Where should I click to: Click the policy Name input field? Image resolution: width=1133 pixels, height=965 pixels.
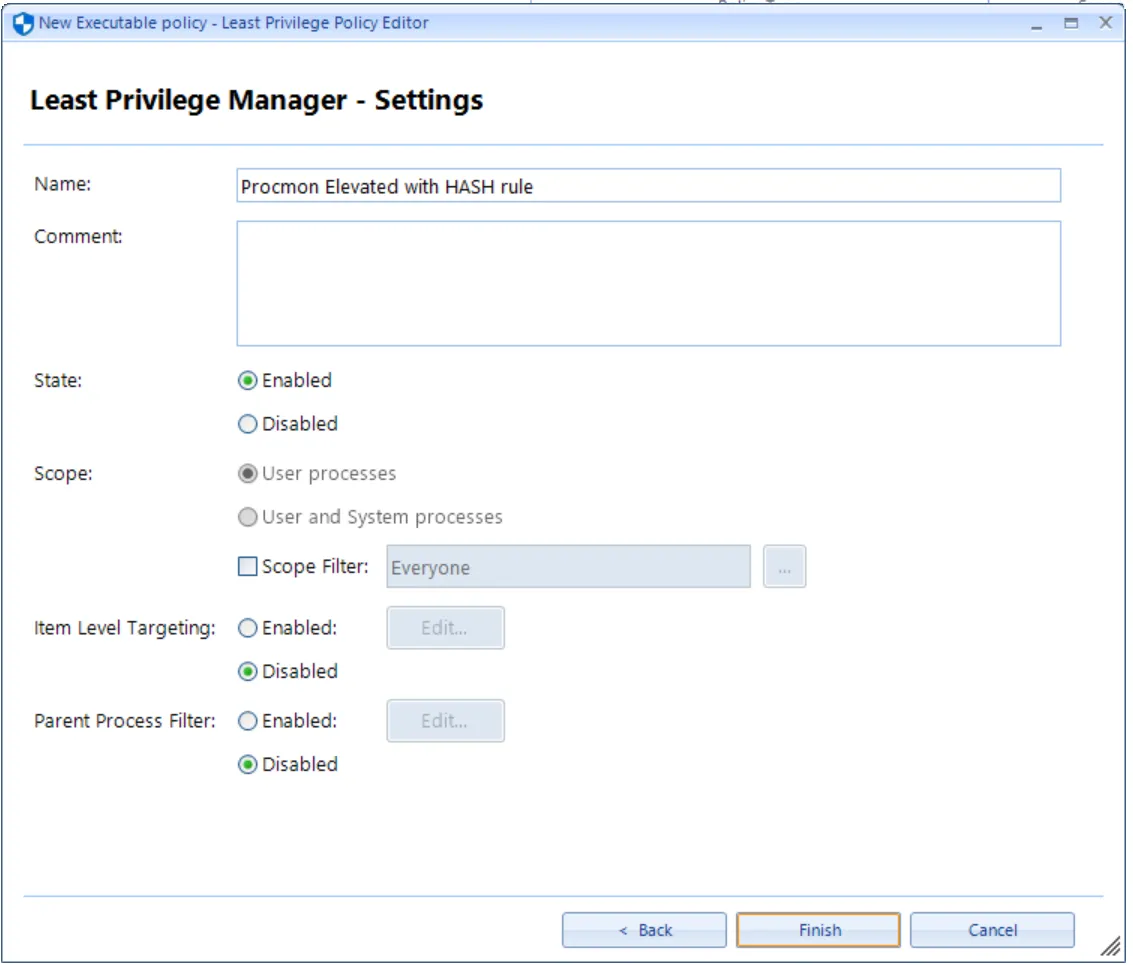pos(648,185)
